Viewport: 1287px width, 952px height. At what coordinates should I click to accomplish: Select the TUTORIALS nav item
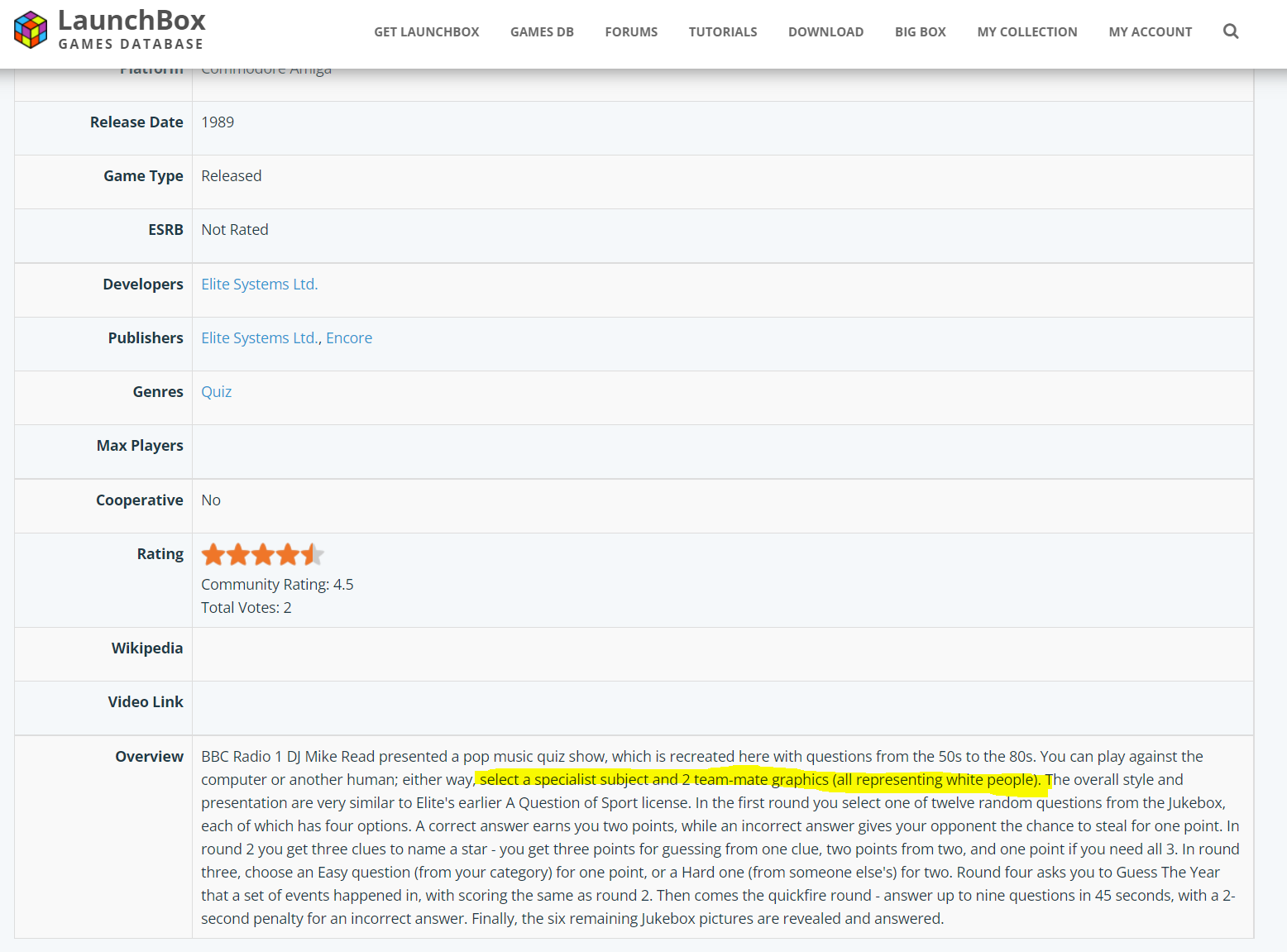[723, 32]
